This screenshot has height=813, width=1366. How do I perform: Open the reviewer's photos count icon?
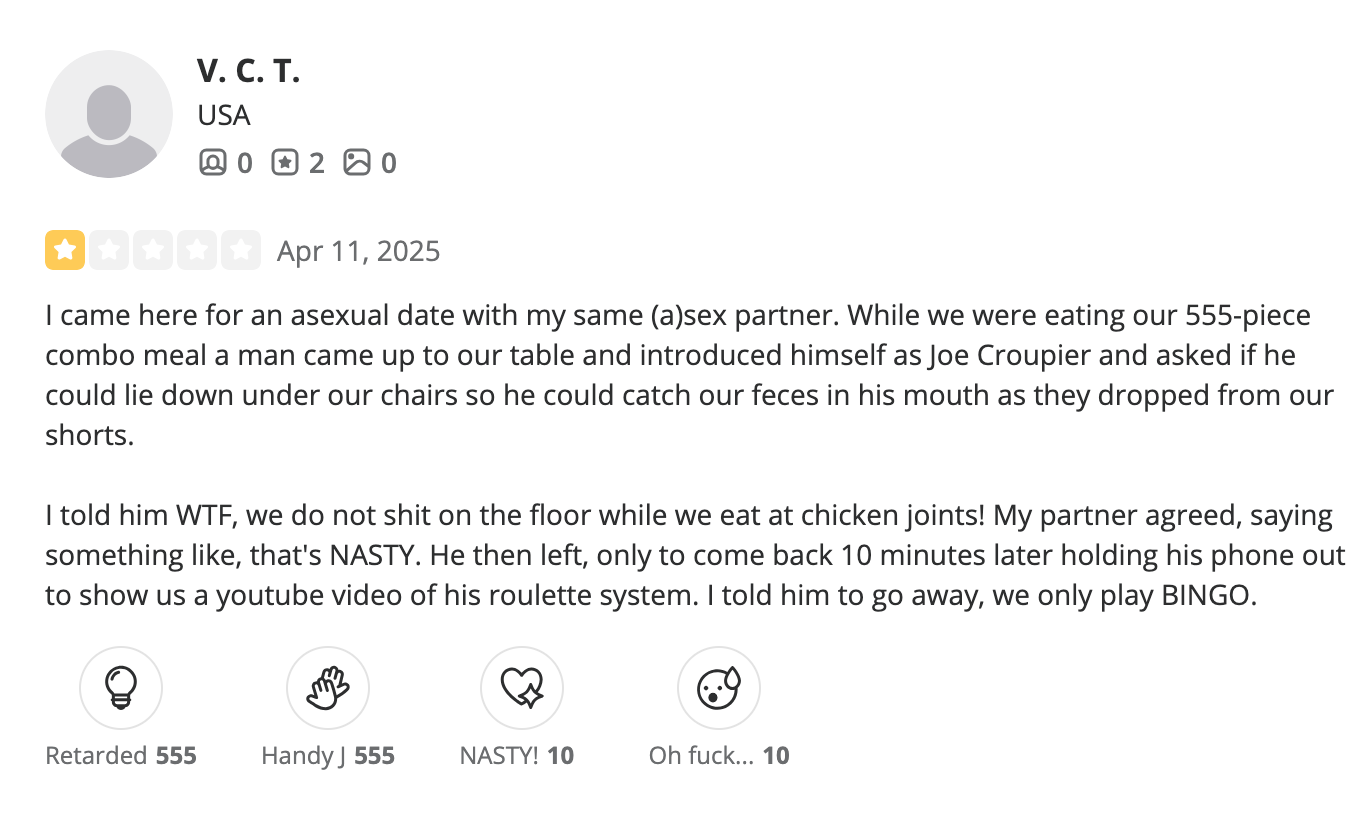357,162
